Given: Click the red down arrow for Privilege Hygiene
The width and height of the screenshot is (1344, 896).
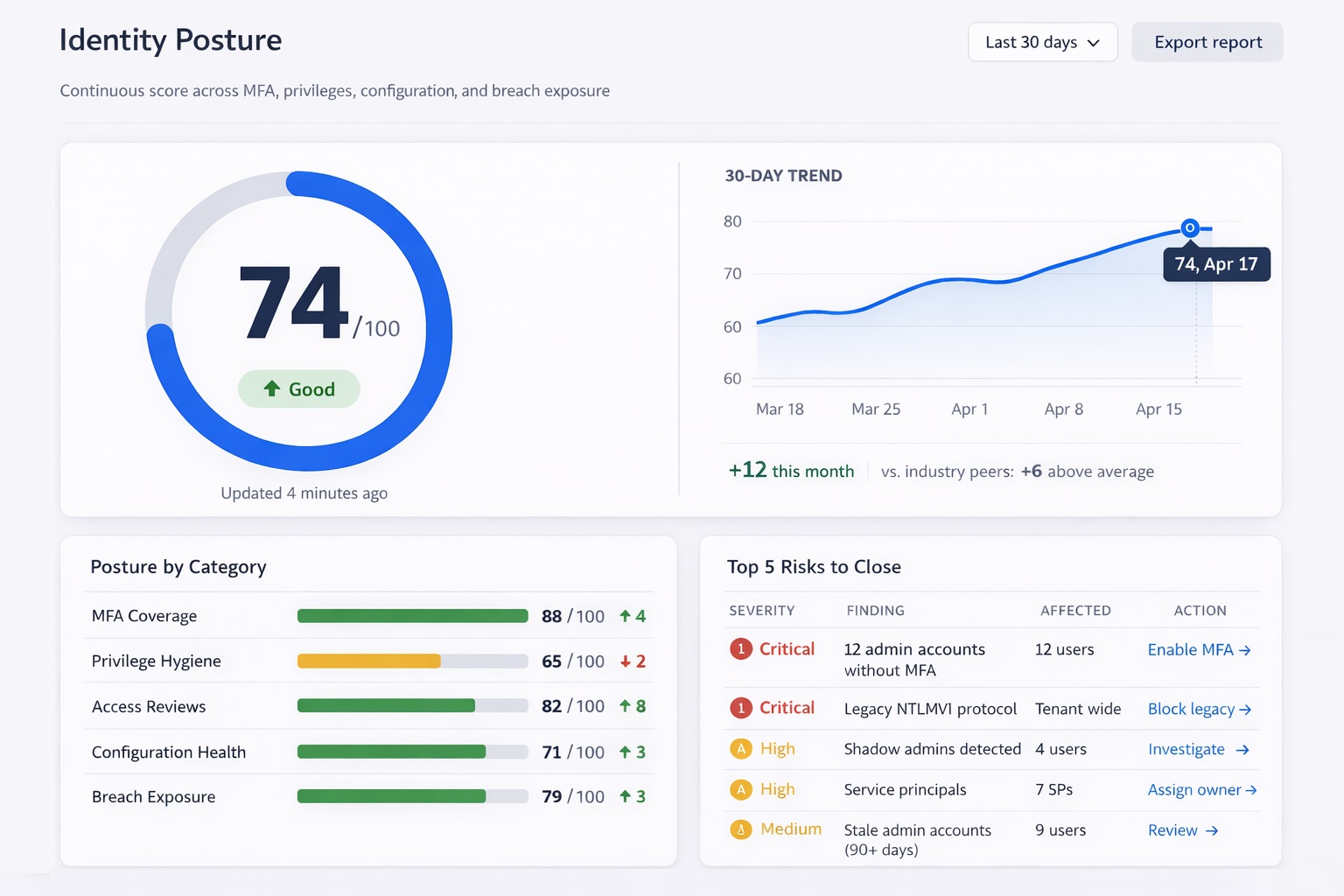Looking at the screenshot, I should tap(626, 662).
